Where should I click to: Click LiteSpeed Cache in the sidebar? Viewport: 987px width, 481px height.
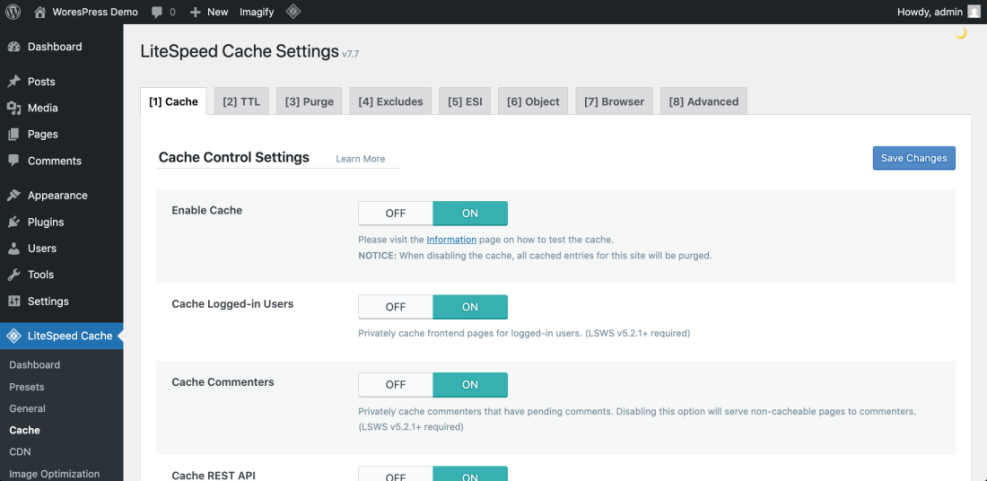70,336
